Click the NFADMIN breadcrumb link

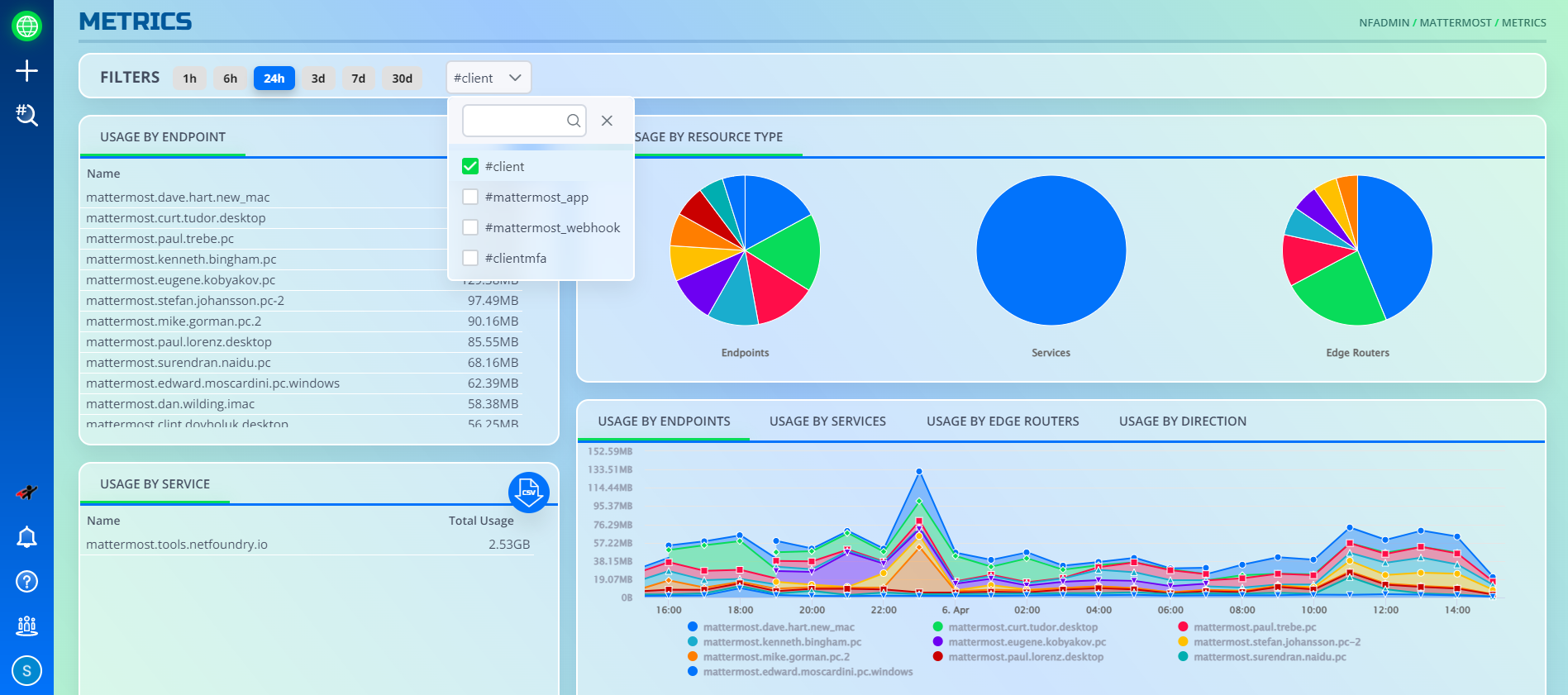click(1384, 23)
